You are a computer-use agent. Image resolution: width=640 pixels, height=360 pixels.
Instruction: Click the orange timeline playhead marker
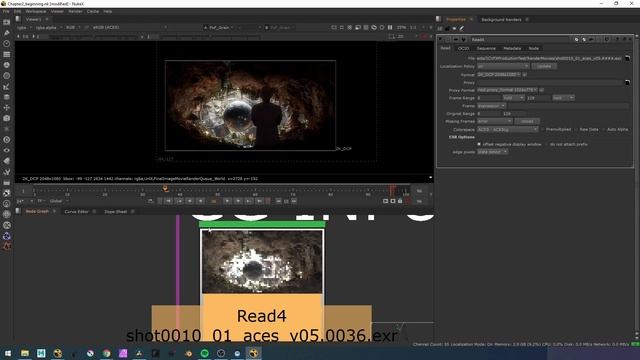pos(165,189)
